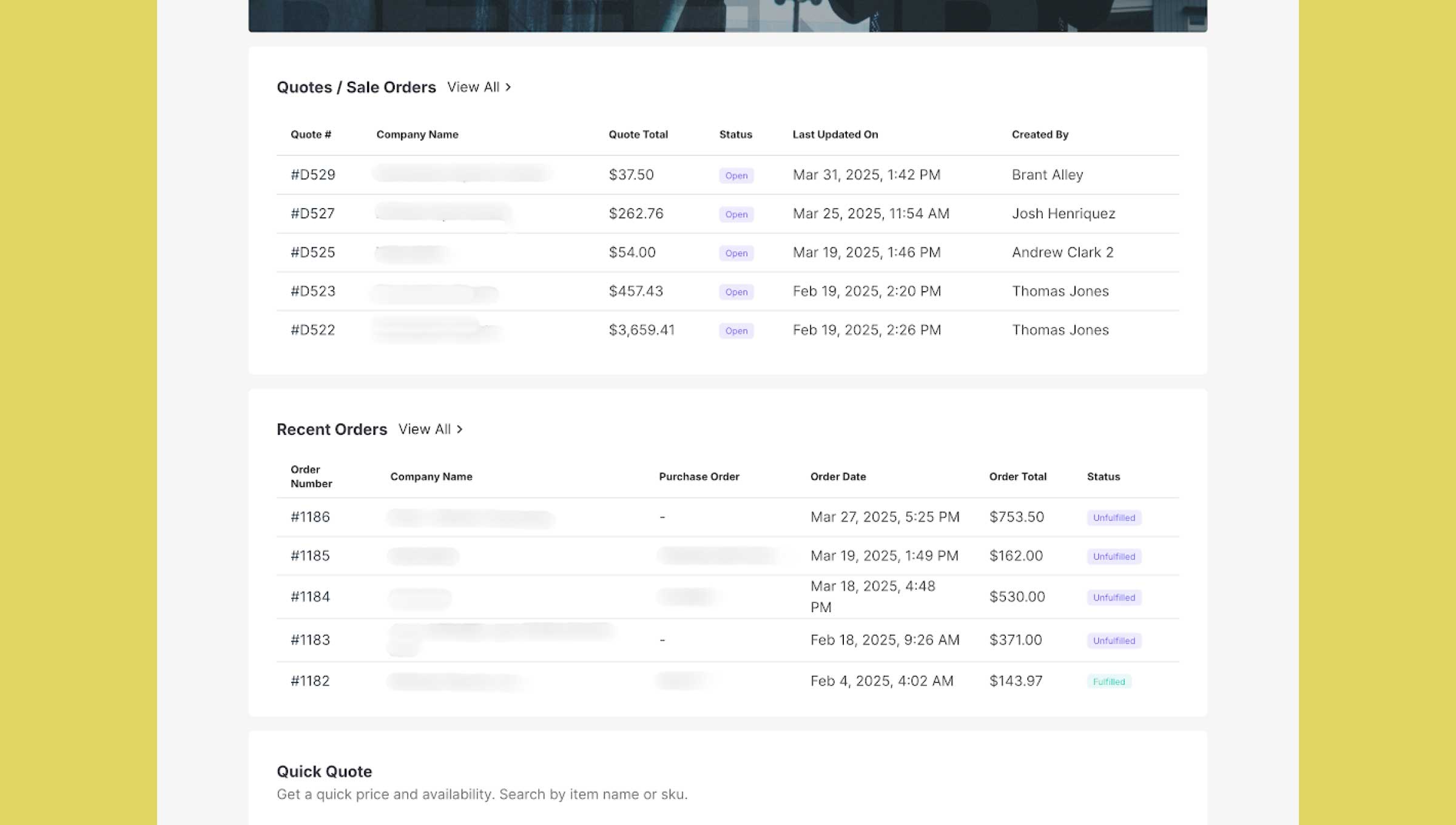The image size is (1456, 825).
Task: Click the Open status badge for #D529
Action: pos(736,175)
